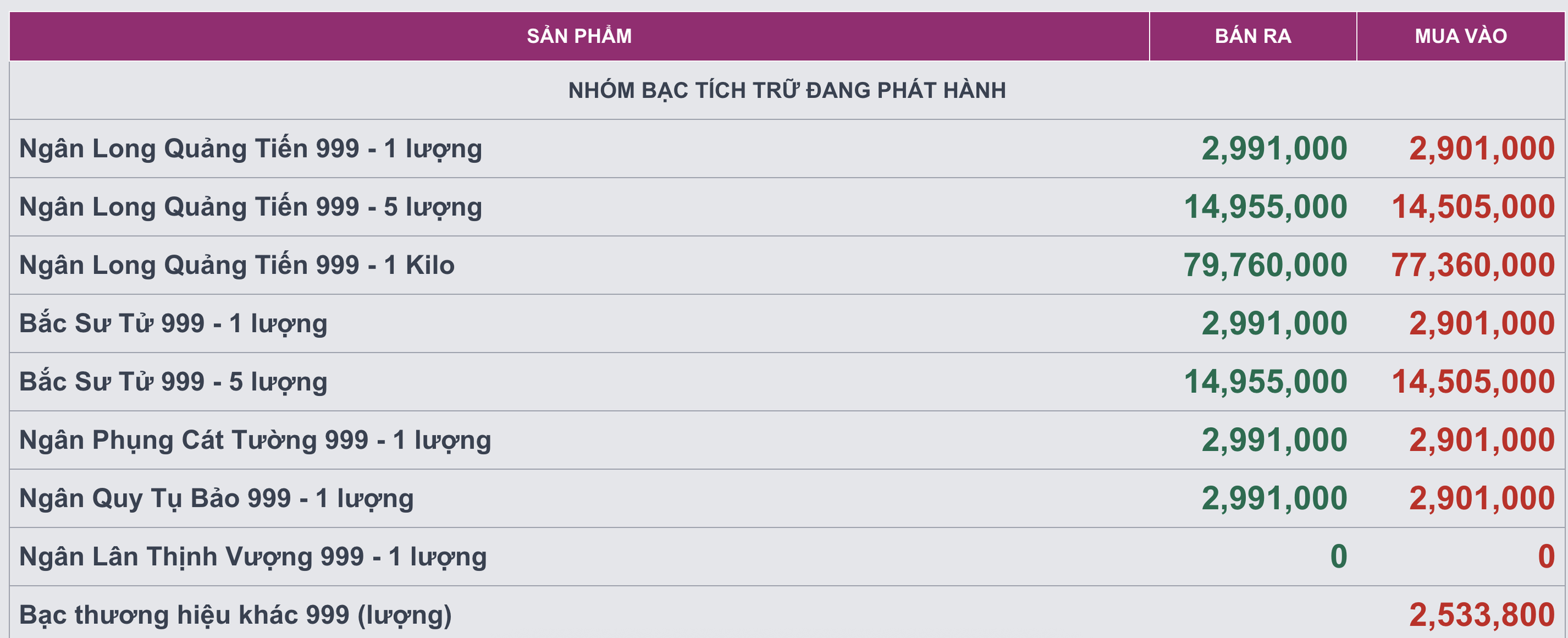Click Bạc thương hiệu khác 999 (lượng) row
This screenshot has height=638, width=1568.
[235, 615]
